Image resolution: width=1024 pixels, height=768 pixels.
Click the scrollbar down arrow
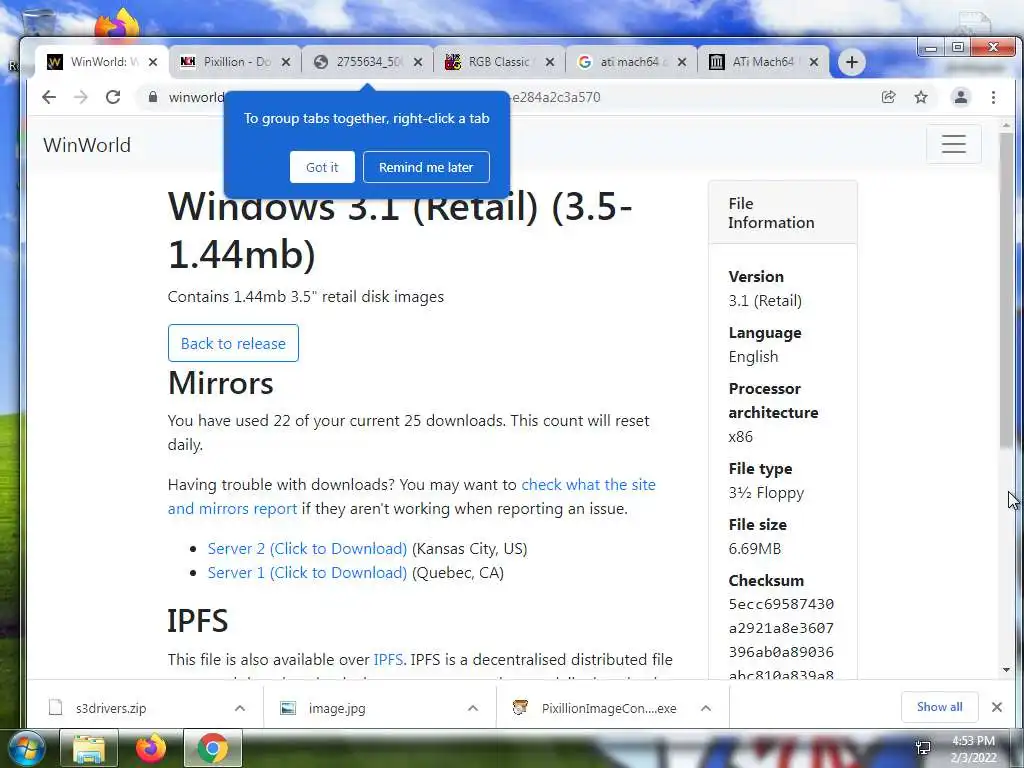pyautogui.click(x=1006, y=669)
